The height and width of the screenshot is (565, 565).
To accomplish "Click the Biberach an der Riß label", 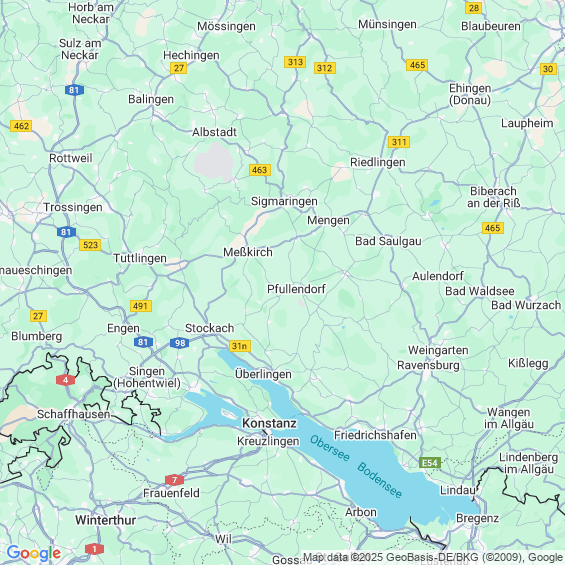I will (494, 197).
